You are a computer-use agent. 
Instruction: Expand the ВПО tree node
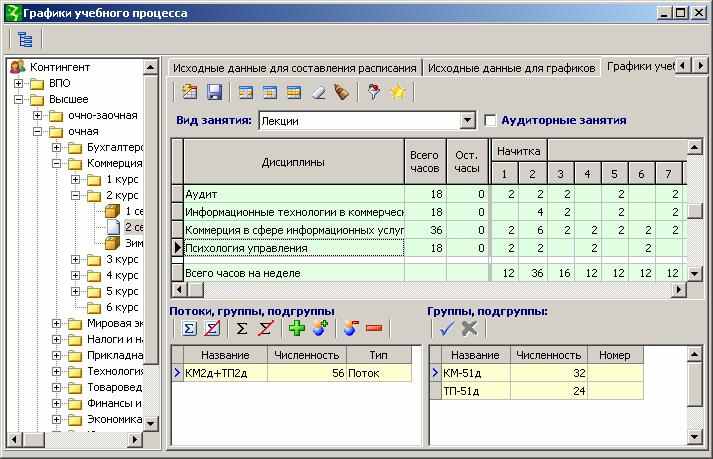click(19, 83)
